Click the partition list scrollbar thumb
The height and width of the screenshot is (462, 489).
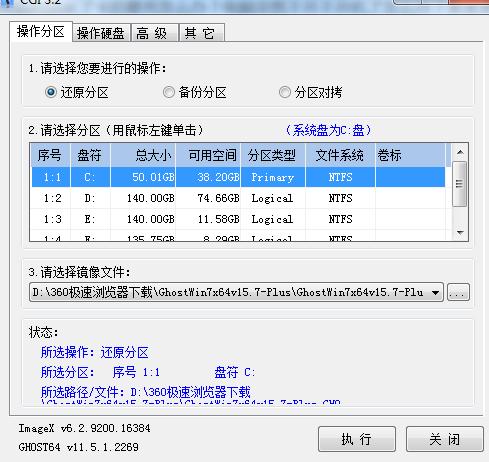[x=460, y=184]
